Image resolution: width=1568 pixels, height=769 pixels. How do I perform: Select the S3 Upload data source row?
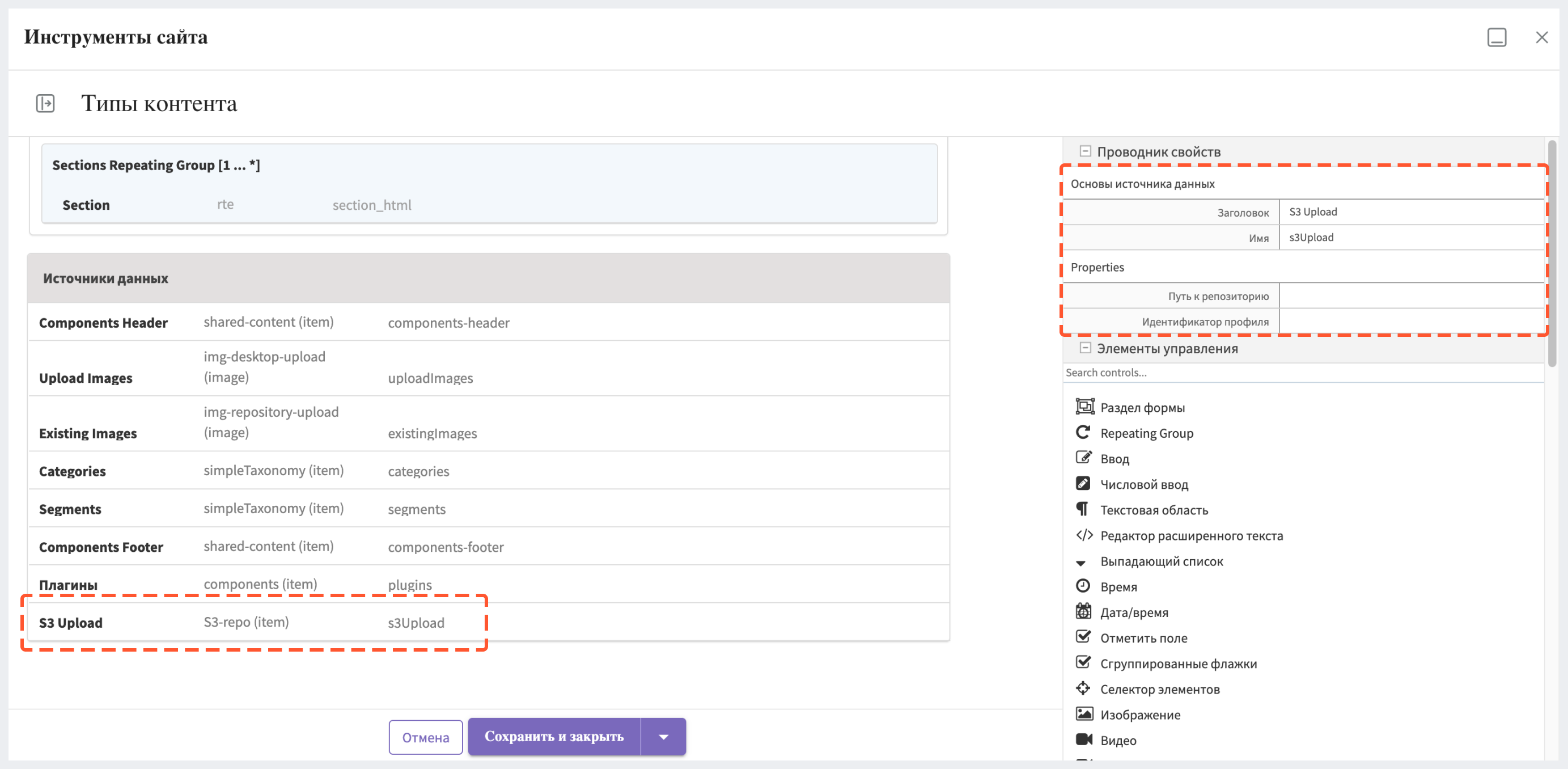(489, 622)
